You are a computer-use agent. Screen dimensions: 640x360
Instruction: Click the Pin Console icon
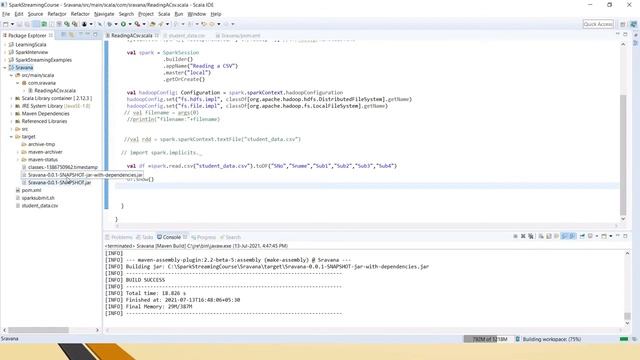[582, 236]
